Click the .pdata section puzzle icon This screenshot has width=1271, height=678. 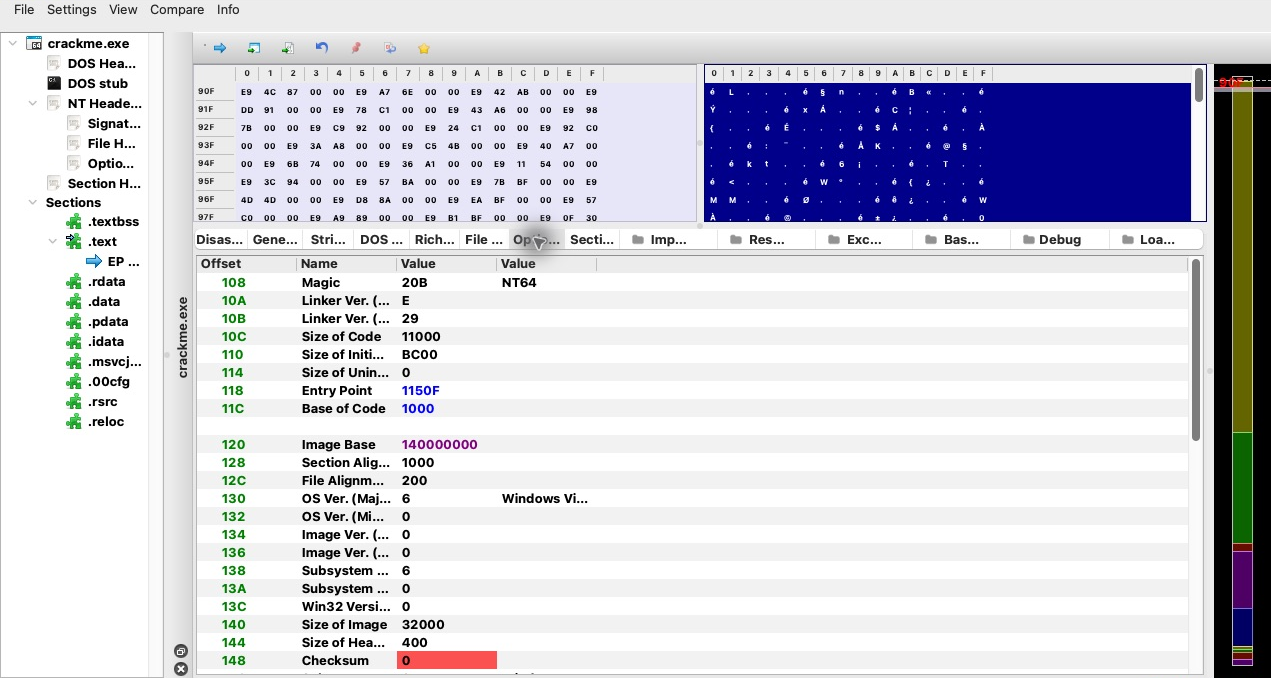point(73,322)
